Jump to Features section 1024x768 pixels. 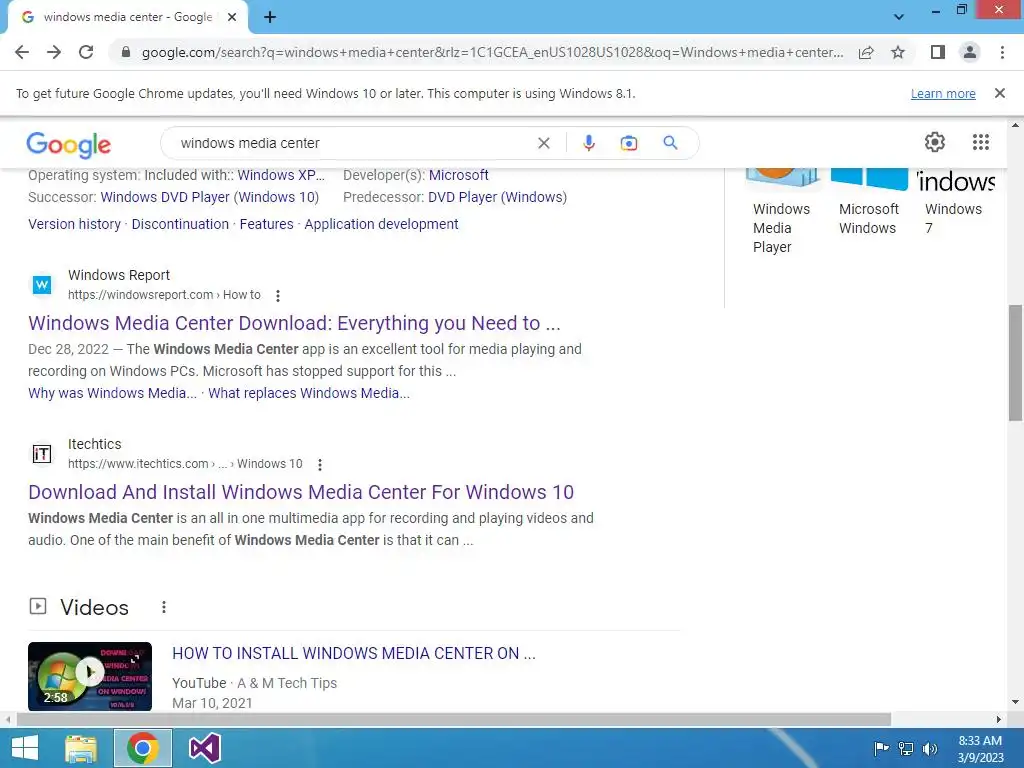(266, 224)
